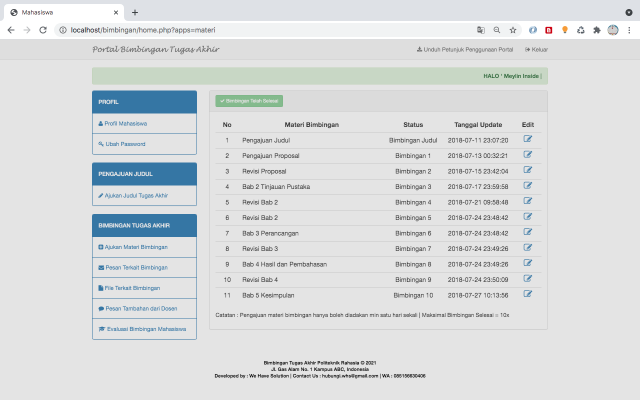Open Ajukan Judul Tugas Akhir
Image resolution: width=640 pixels, height=400 pixels.
(x=135, y=196)
